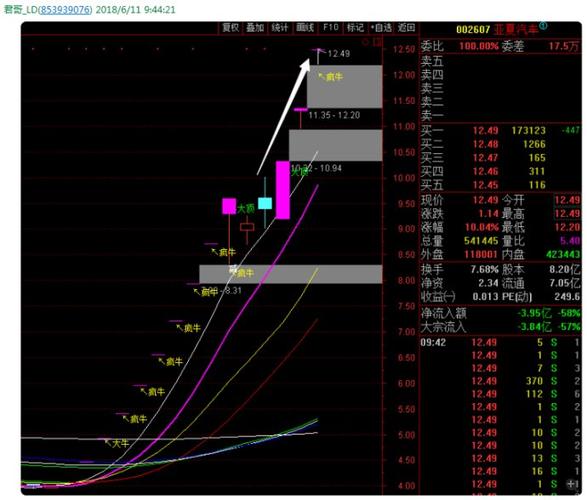Click the 09:42 trade tick row

pyautogui.click(x=501, y=342)
